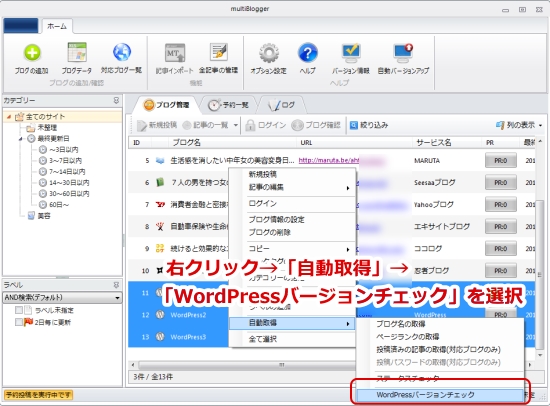This screenshot has height=406, width=550.
Task: Choose ブログの削除 menu item
Action: click(x=292, y=232)
